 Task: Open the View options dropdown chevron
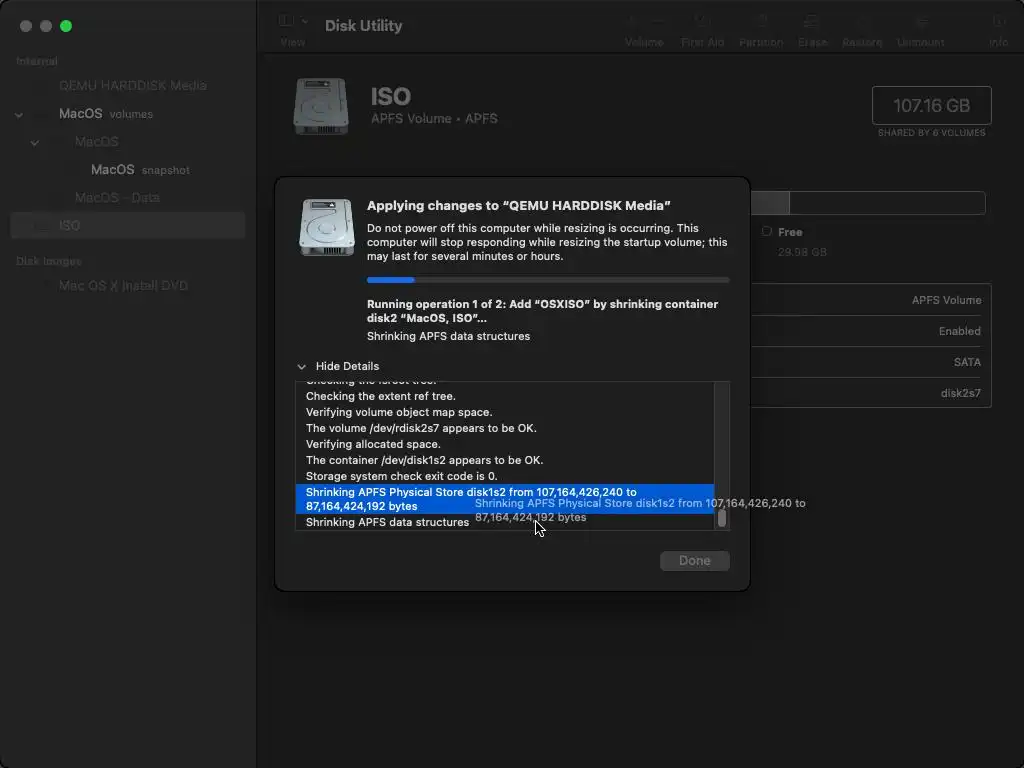click(x=304, y=22)
